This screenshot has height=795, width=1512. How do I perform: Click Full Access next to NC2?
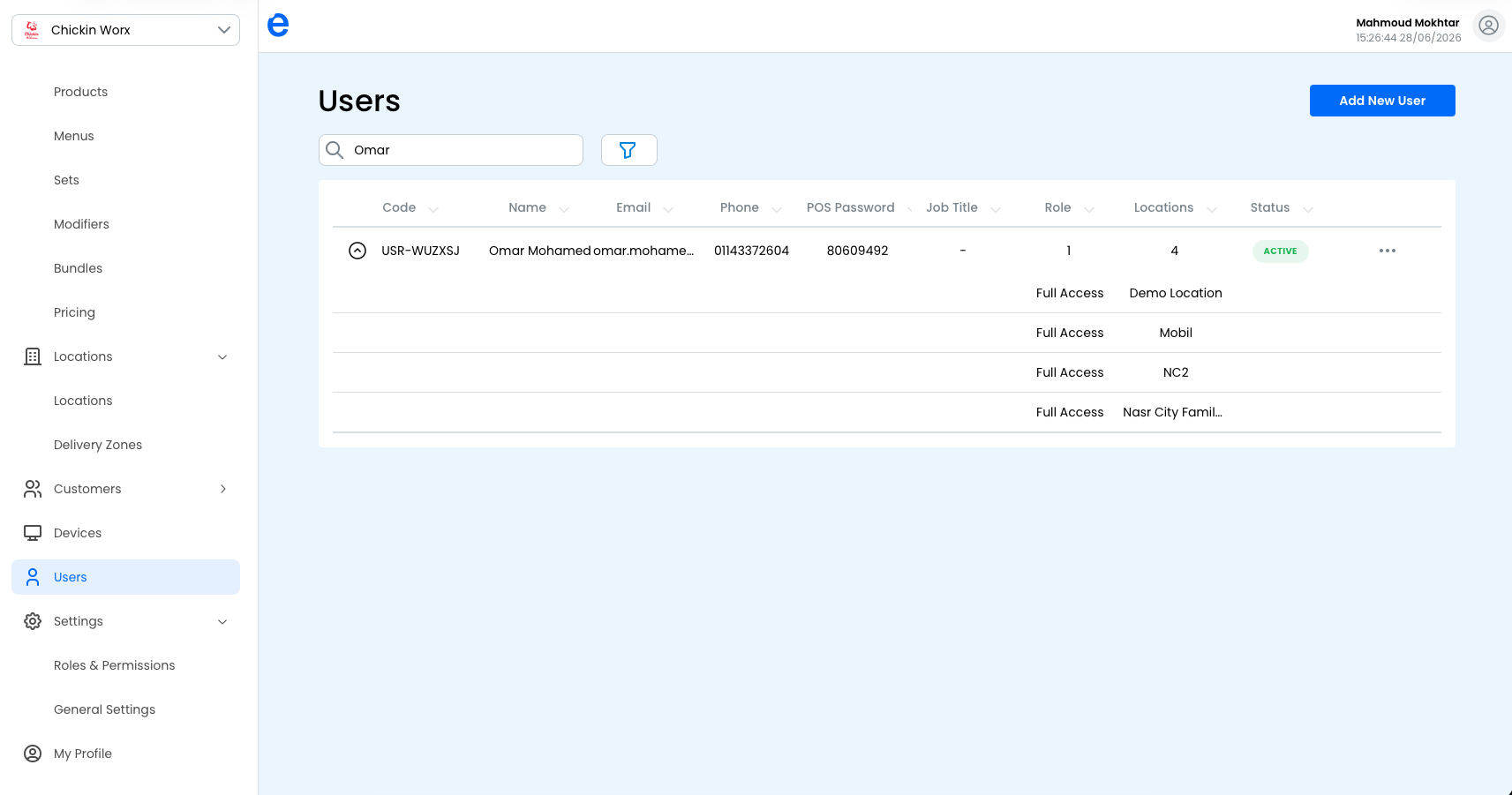(x=1070, y=372)
